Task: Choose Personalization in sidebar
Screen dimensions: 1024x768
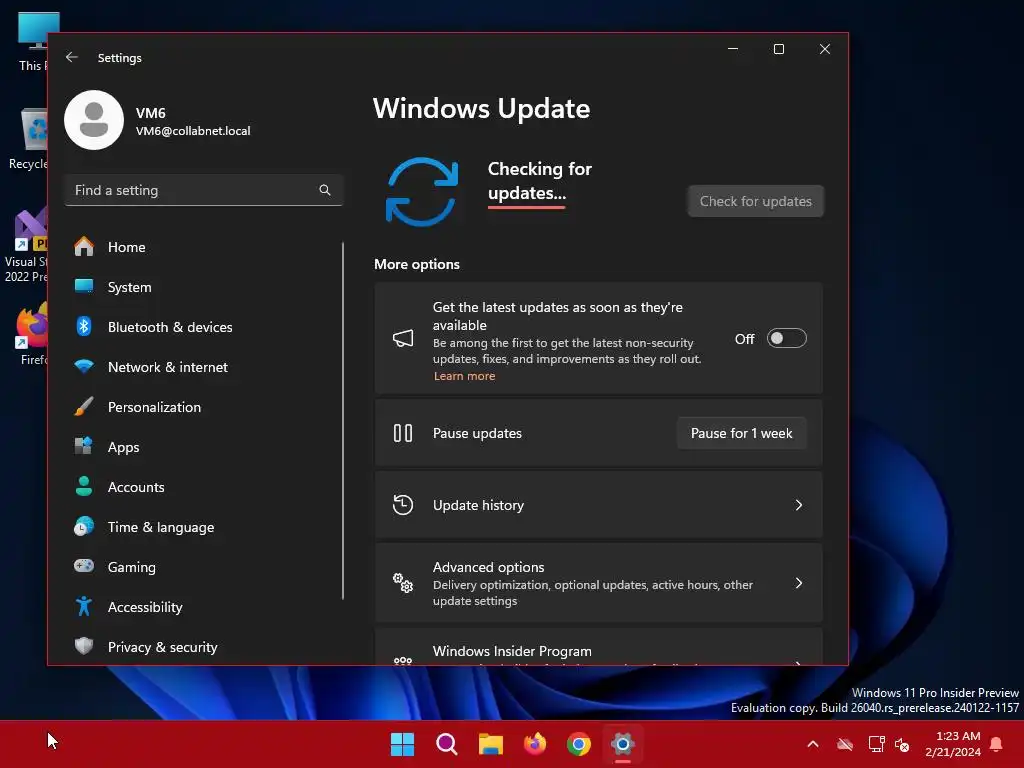Action: pyautogui.click(x=206, y=407)
